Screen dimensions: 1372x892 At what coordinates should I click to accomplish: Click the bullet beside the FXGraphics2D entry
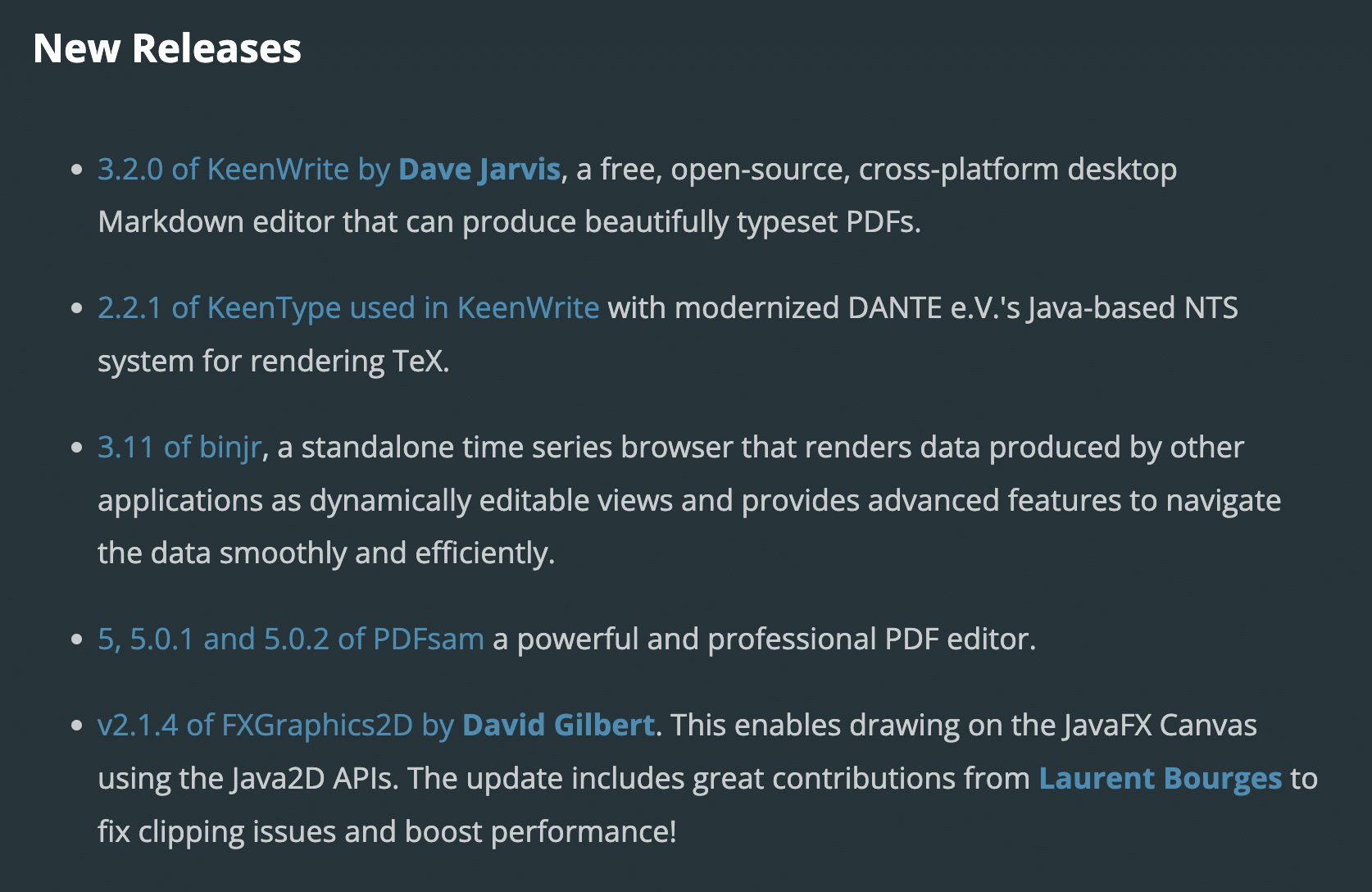point(77,726)
